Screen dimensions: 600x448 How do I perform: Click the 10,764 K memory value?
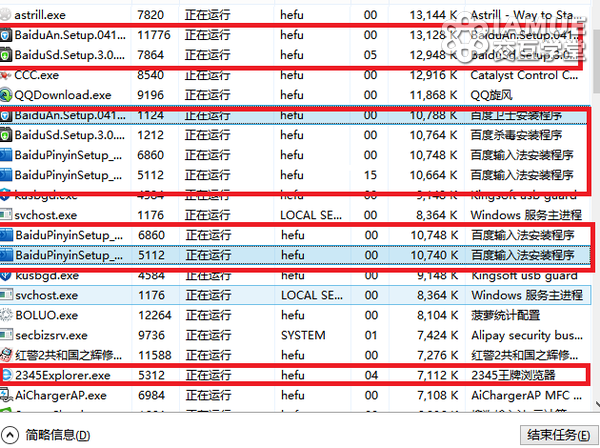click(434, 135)
